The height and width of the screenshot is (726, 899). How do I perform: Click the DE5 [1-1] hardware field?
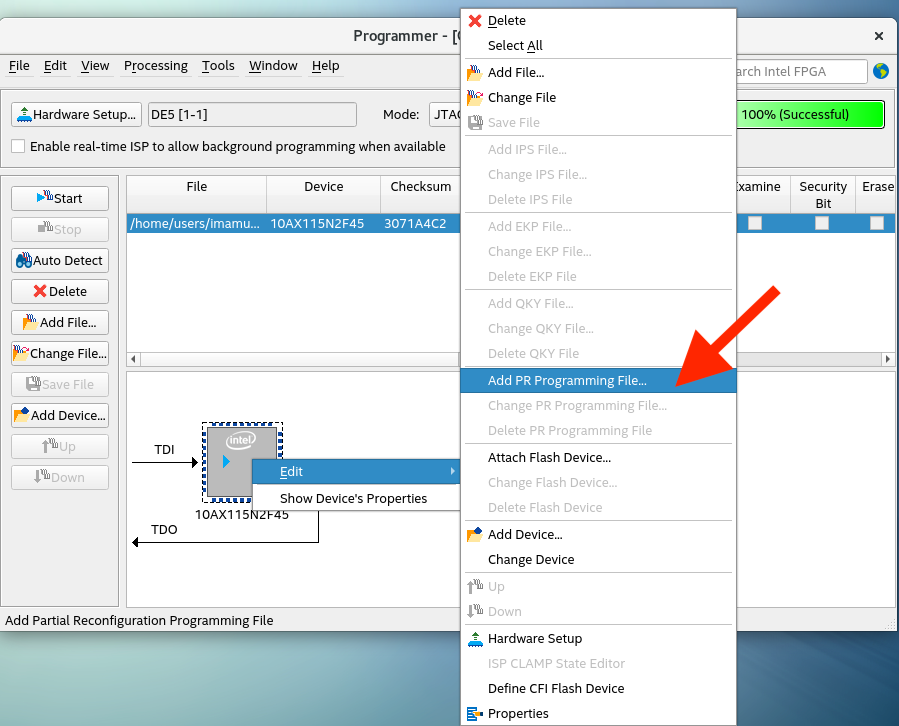click(252, 115)
